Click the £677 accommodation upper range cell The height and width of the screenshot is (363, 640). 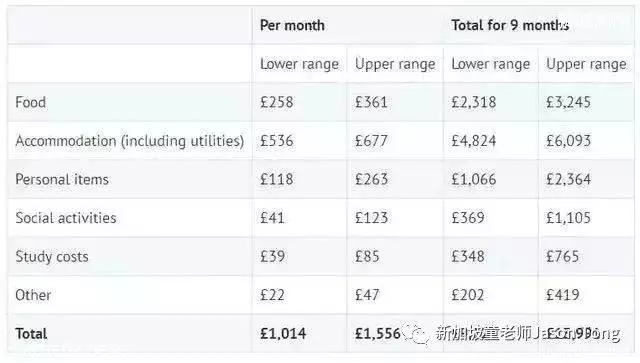371,141
